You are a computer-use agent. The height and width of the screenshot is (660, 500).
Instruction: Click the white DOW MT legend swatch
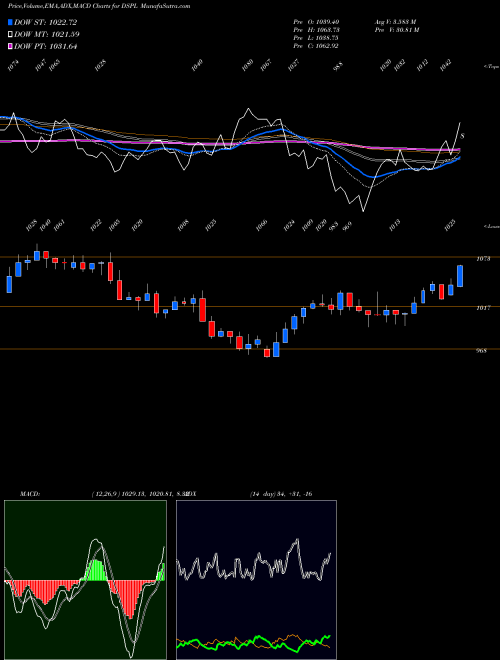pyautogui.click(x=11, y=35)
